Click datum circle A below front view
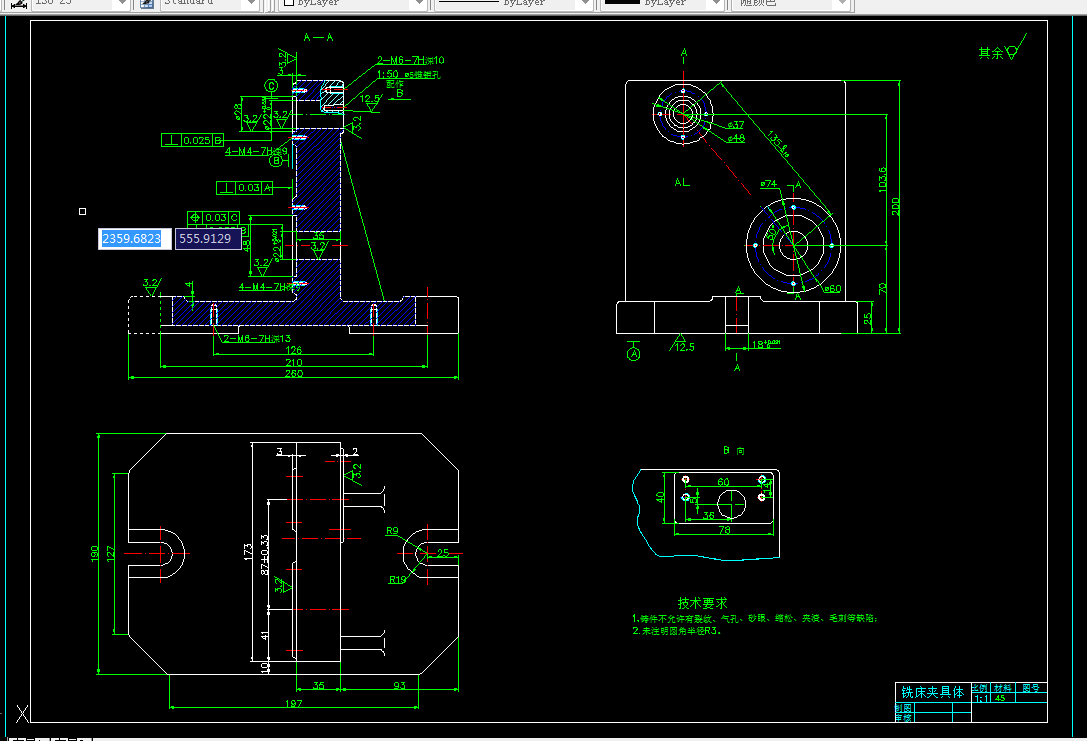1087x741 pixels. [x=634, y=354]
